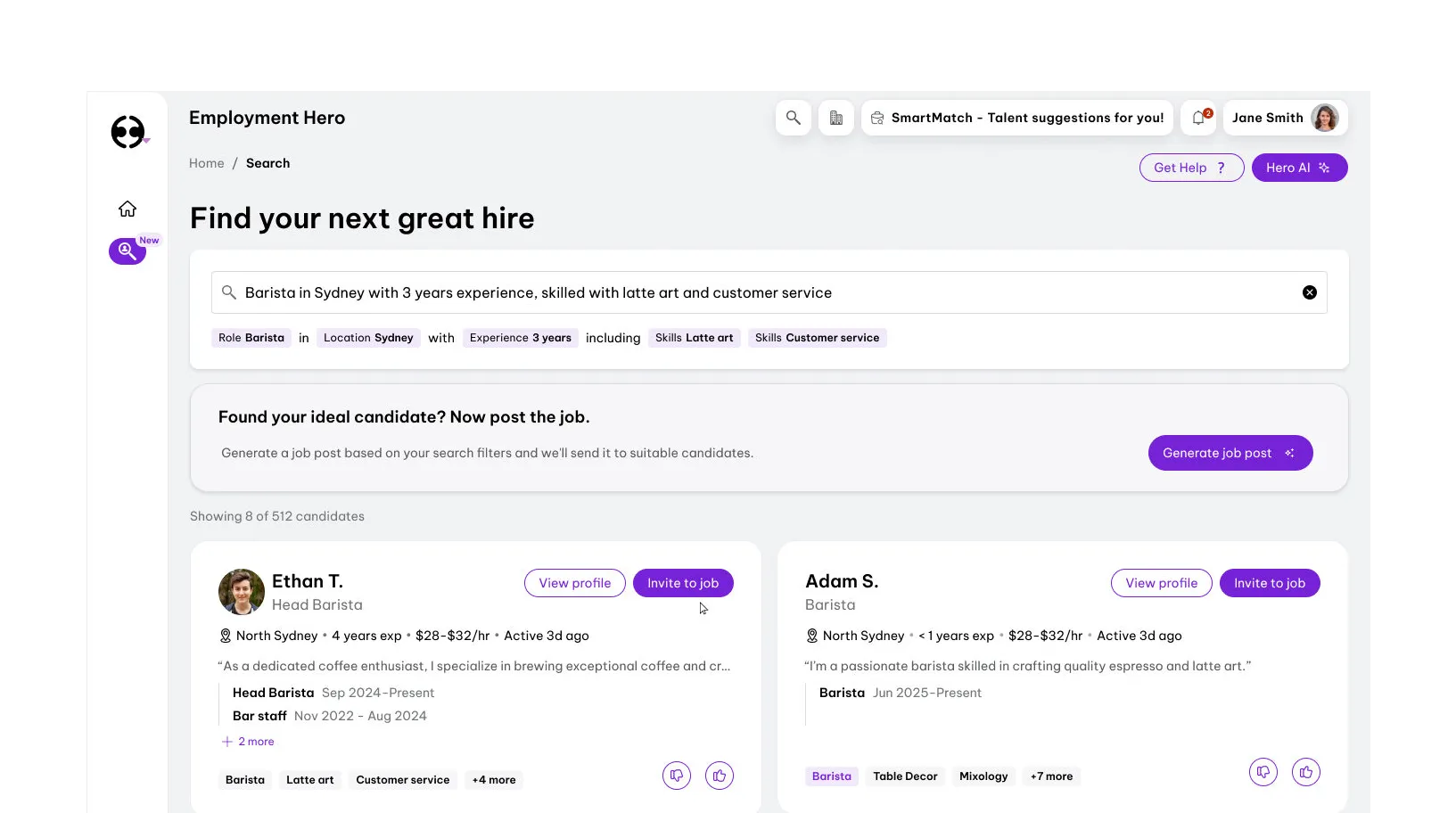Select the Location Sydney filter chip
The width and height of the screenshot is (1456, 813).
[368, 338]
